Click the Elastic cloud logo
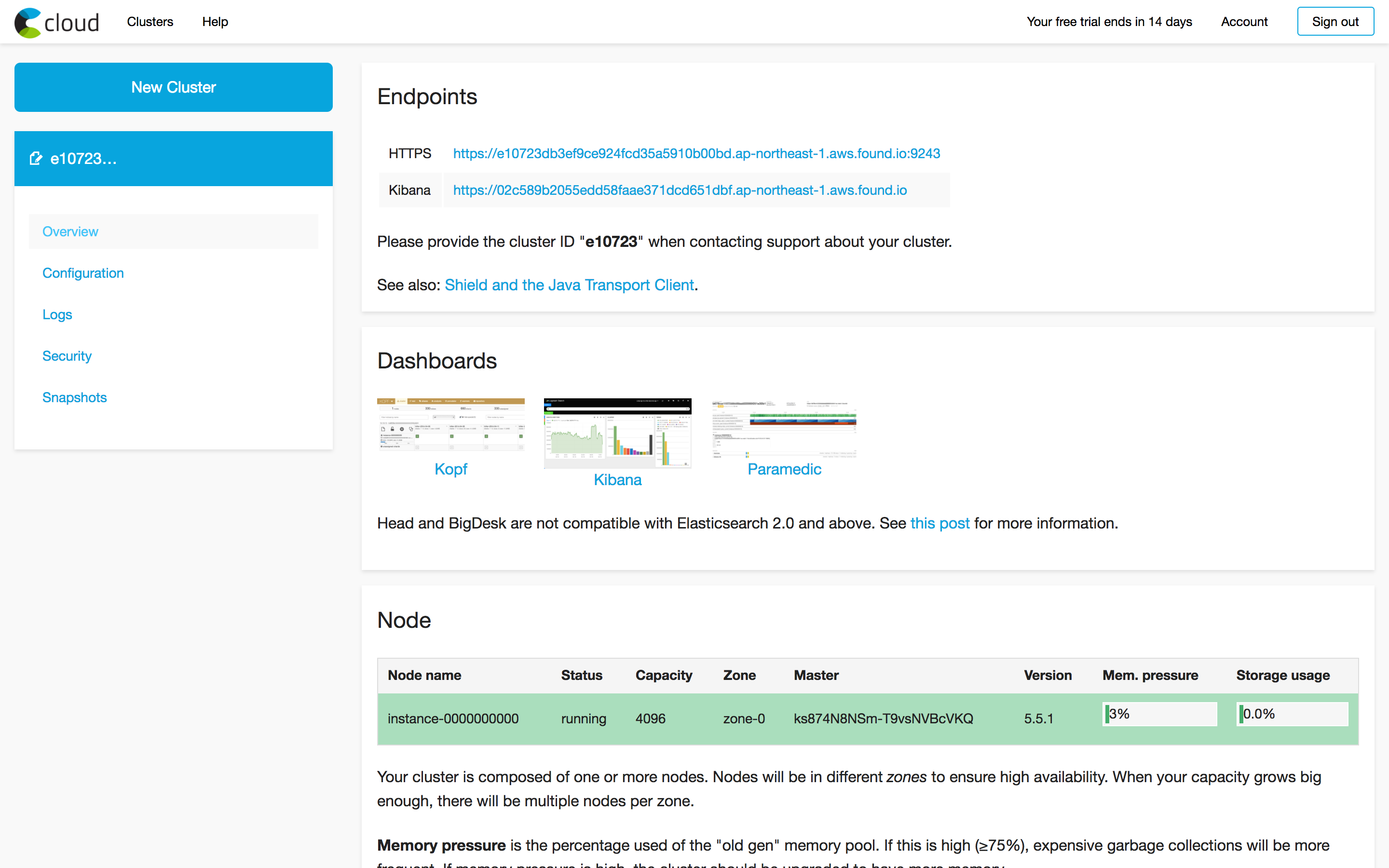 57,22
